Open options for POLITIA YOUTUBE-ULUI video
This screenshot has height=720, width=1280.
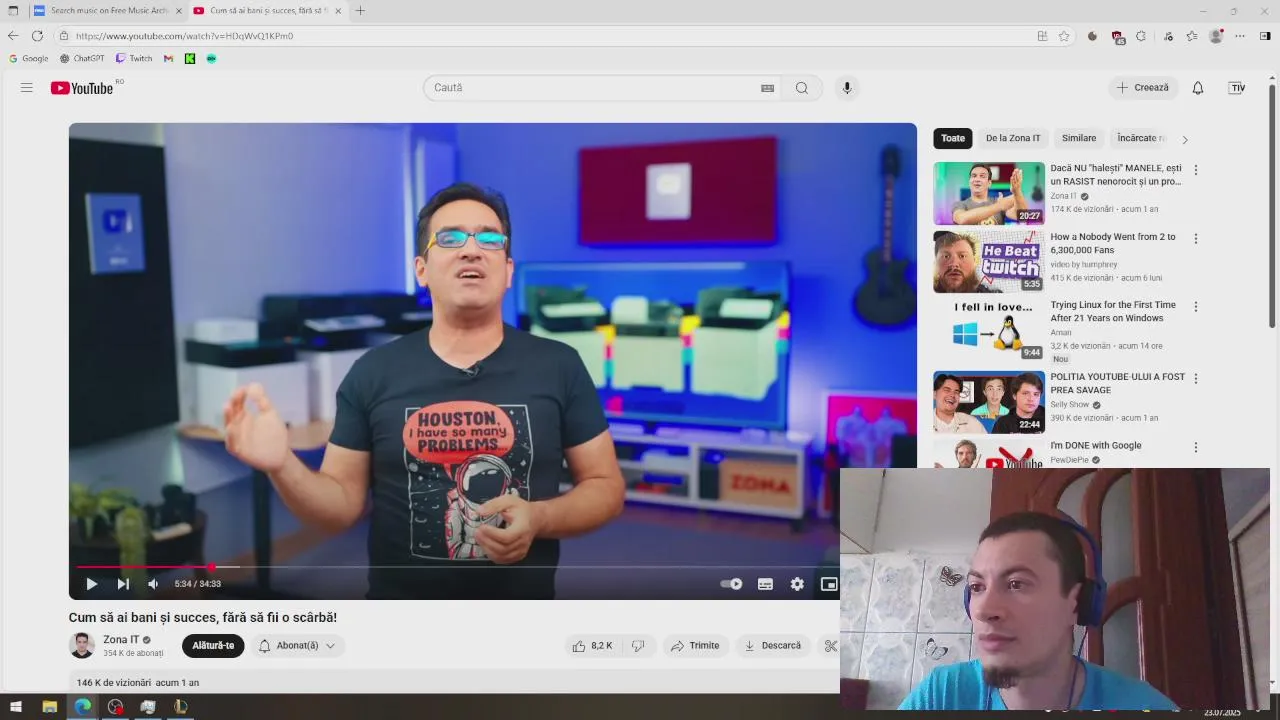pos(1195,379)
